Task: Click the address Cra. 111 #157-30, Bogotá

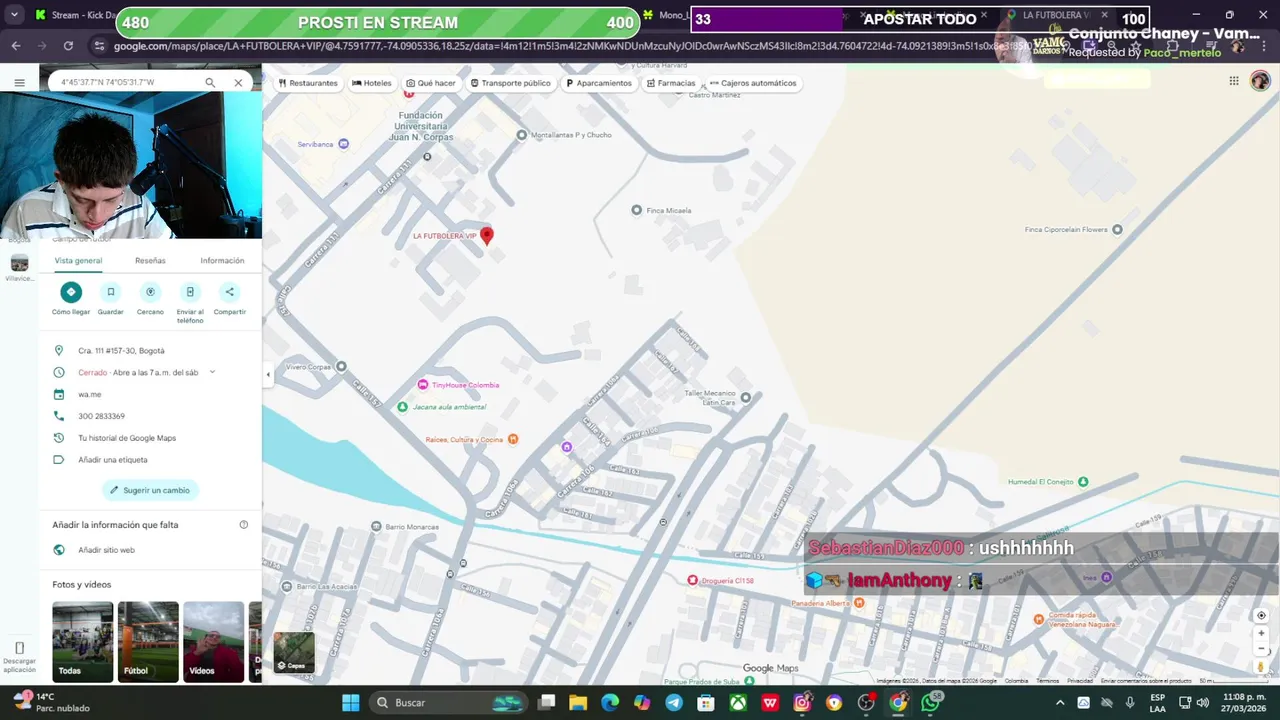Action: [x=121, y=351]
